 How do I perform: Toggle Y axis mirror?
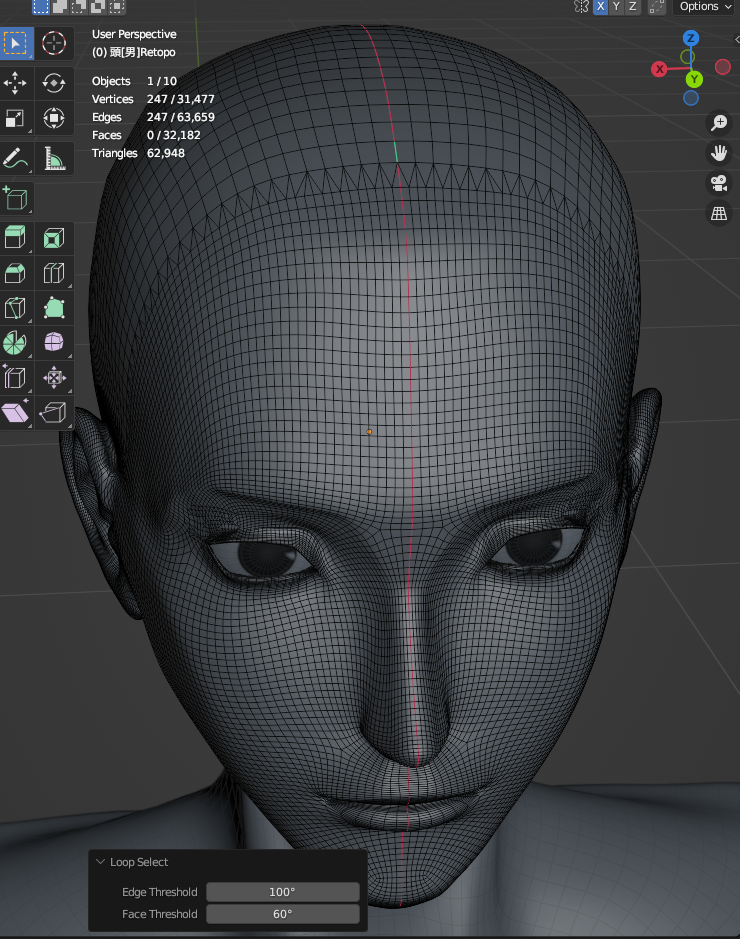(616, 7)
